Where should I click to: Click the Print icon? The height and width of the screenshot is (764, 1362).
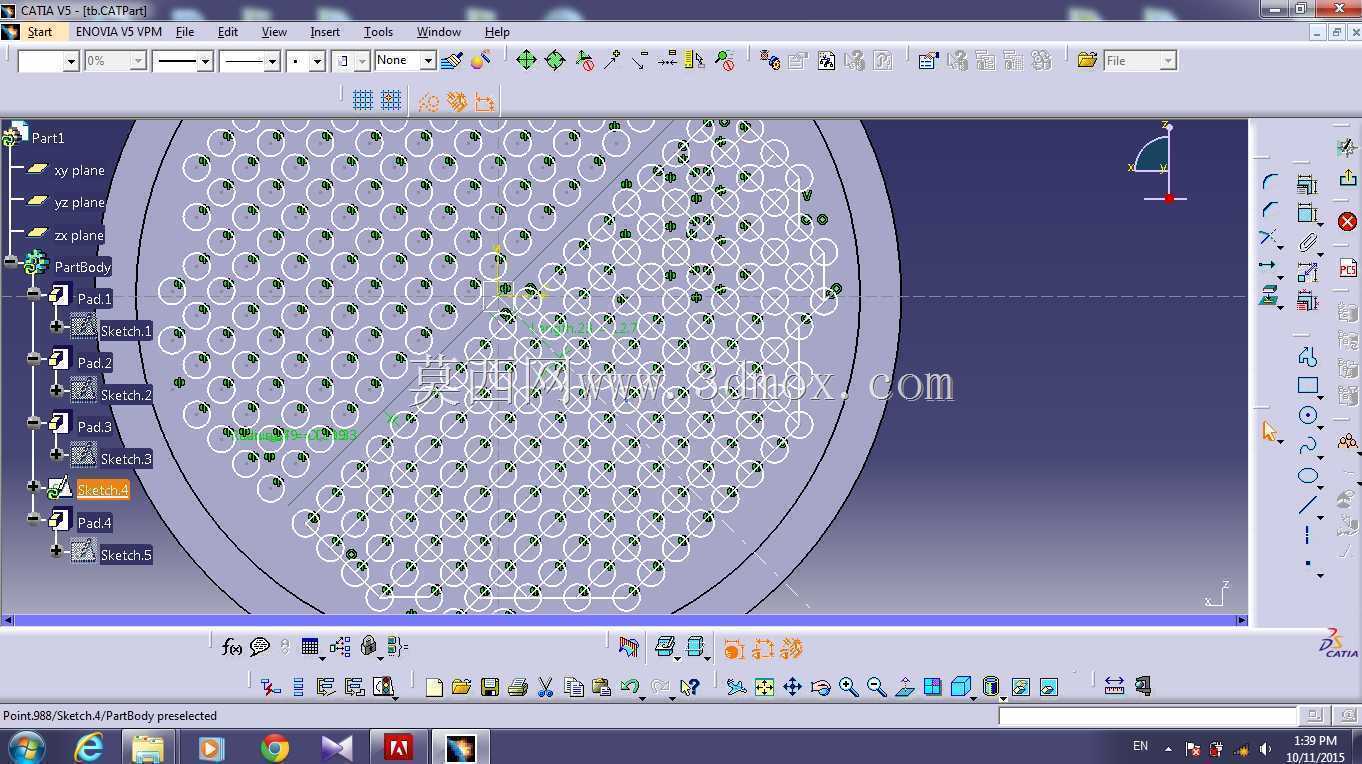518,687
